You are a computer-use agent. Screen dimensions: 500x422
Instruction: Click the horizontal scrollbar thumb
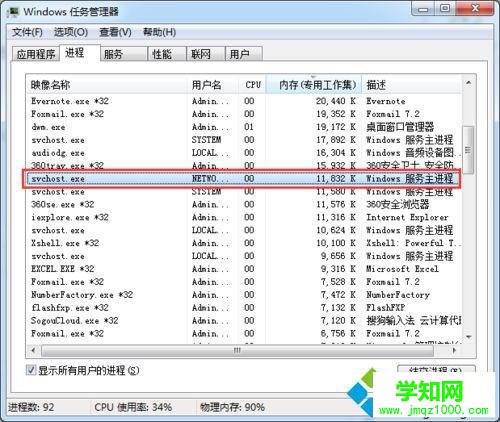click(237, 350)
